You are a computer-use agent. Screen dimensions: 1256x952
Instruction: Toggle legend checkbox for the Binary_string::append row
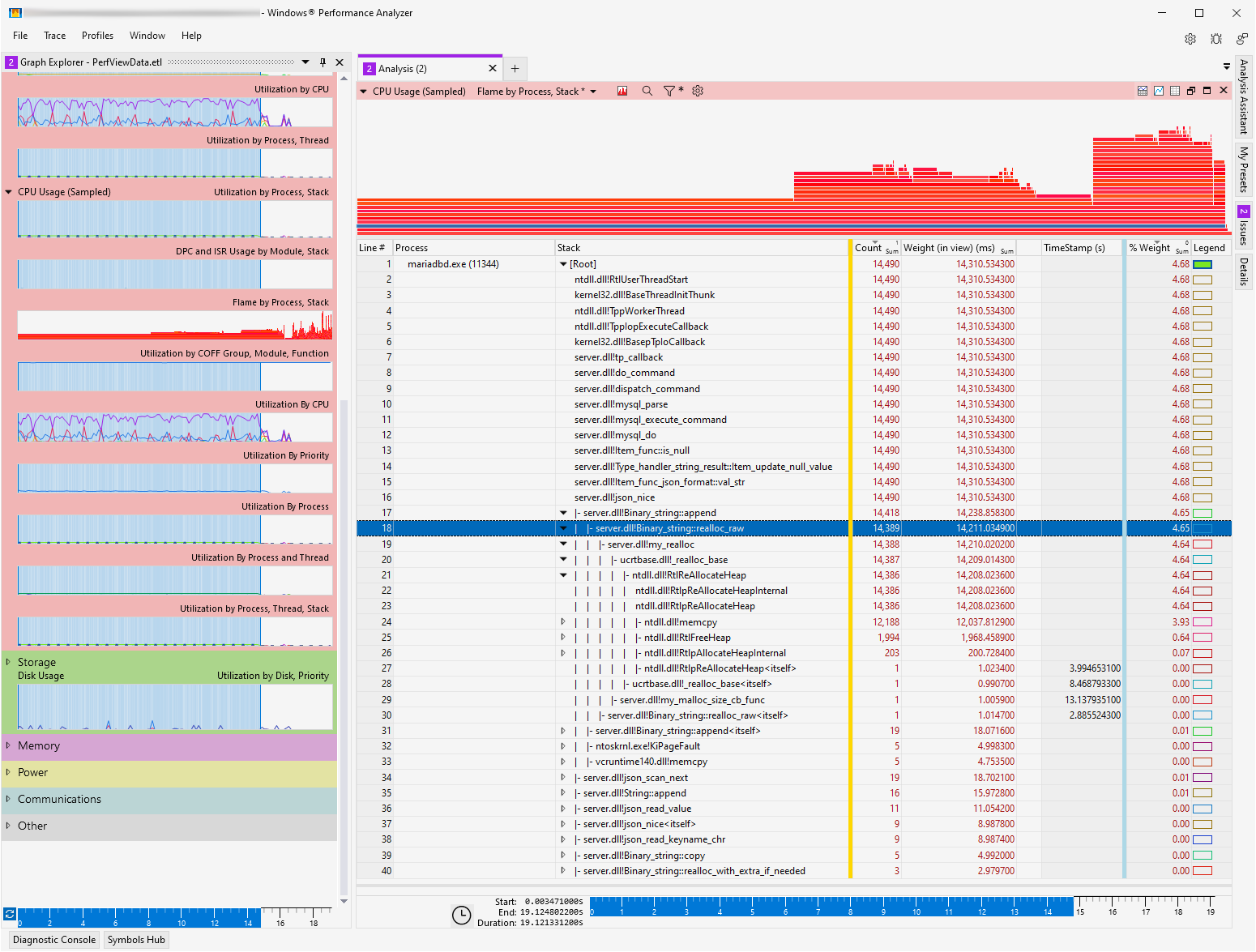click(1203, 513)
